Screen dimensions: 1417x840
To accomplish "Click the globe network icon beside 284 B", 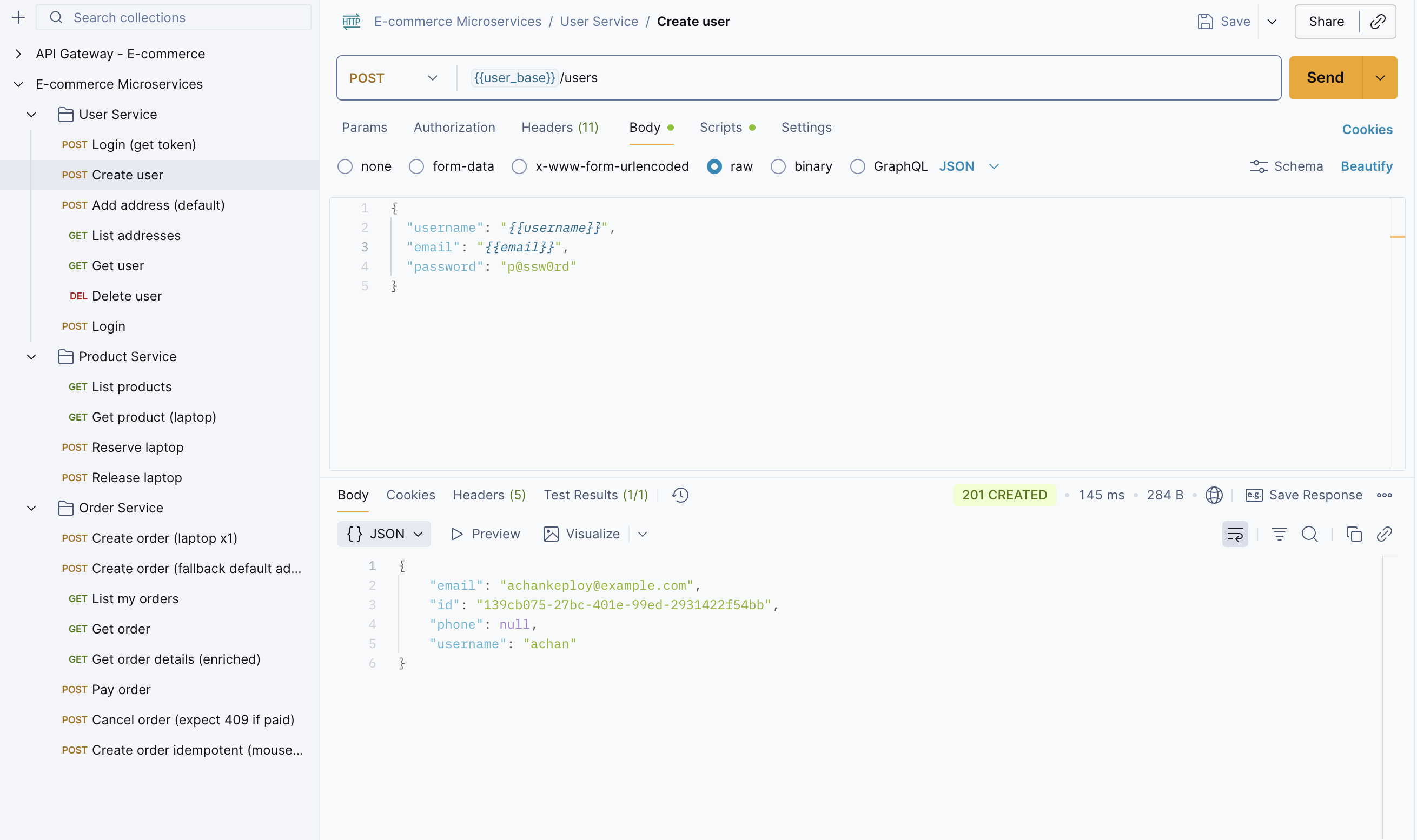I will 1214,495.
